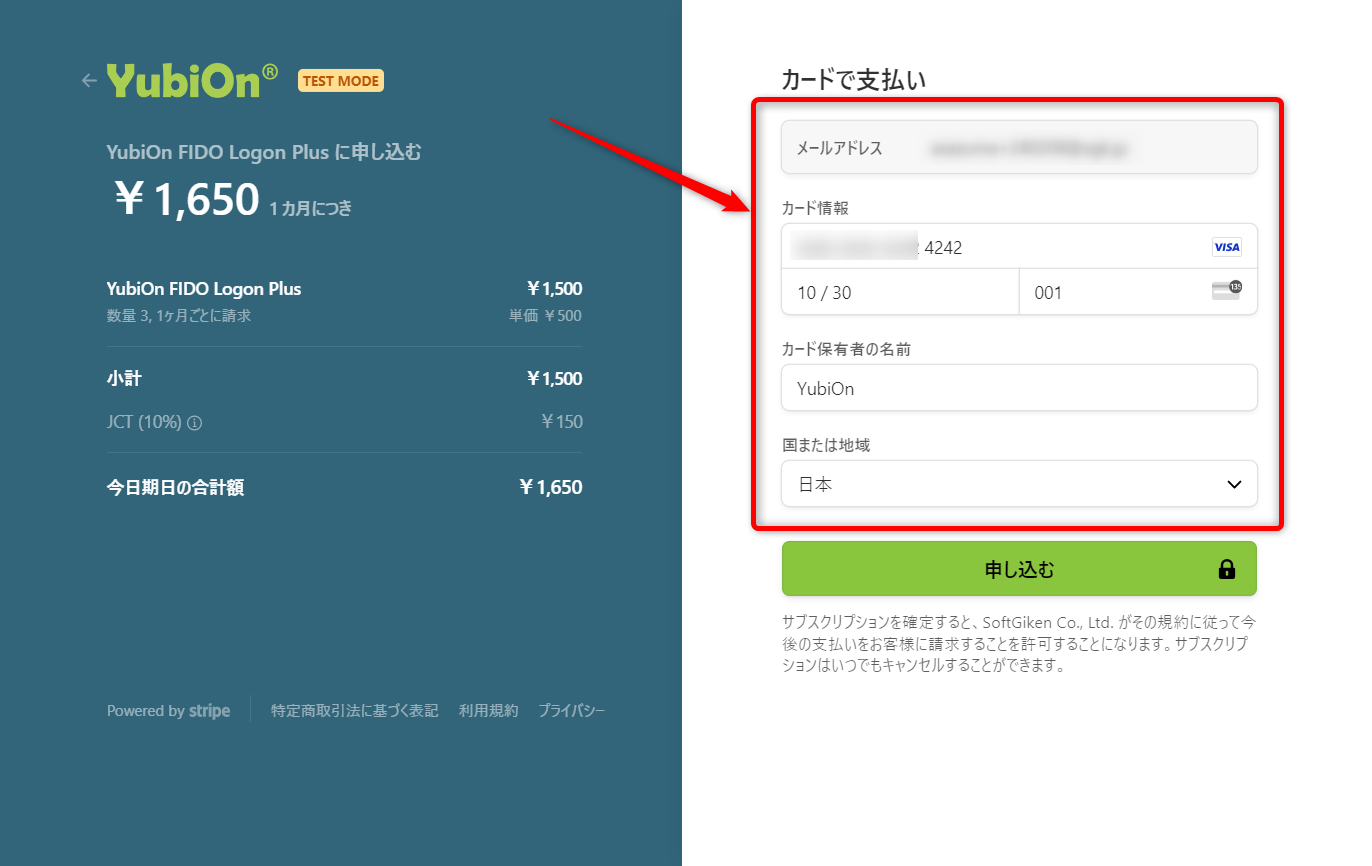Click the 今日期日の合計額 label

click(x=175, y=488)
